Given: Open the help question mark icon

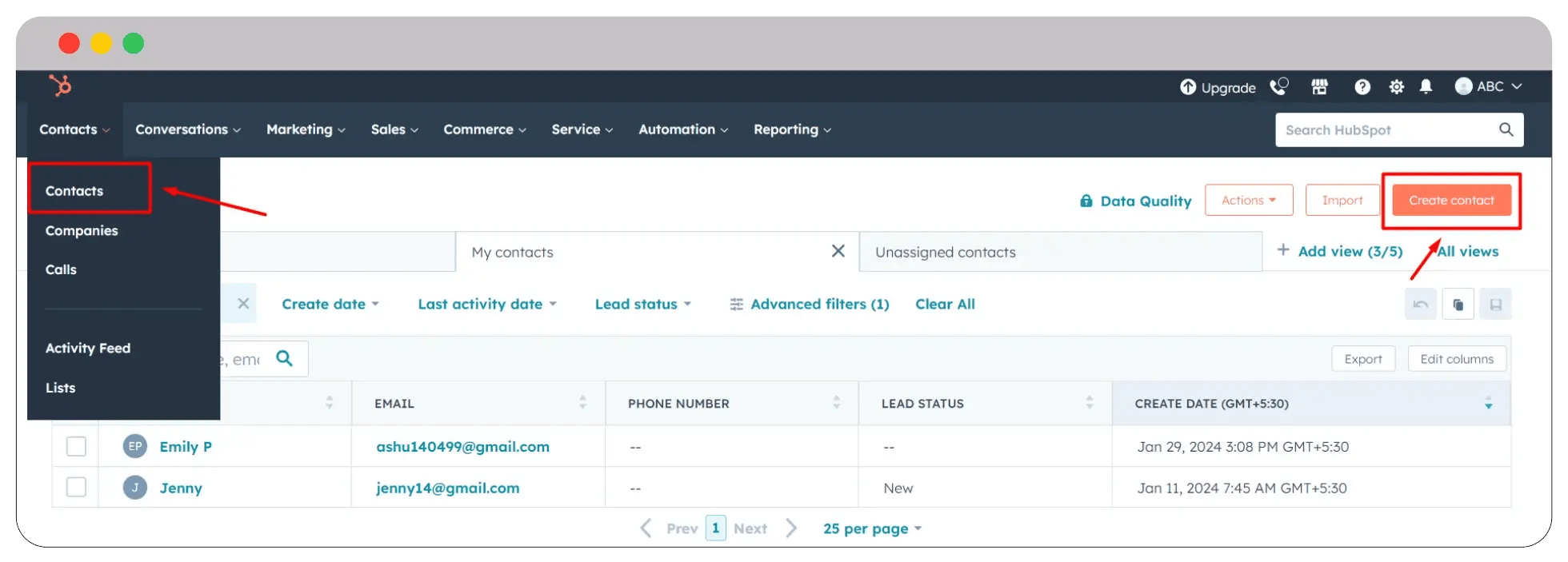Looking at the screenshot, I should click(x=1362, y=86).
